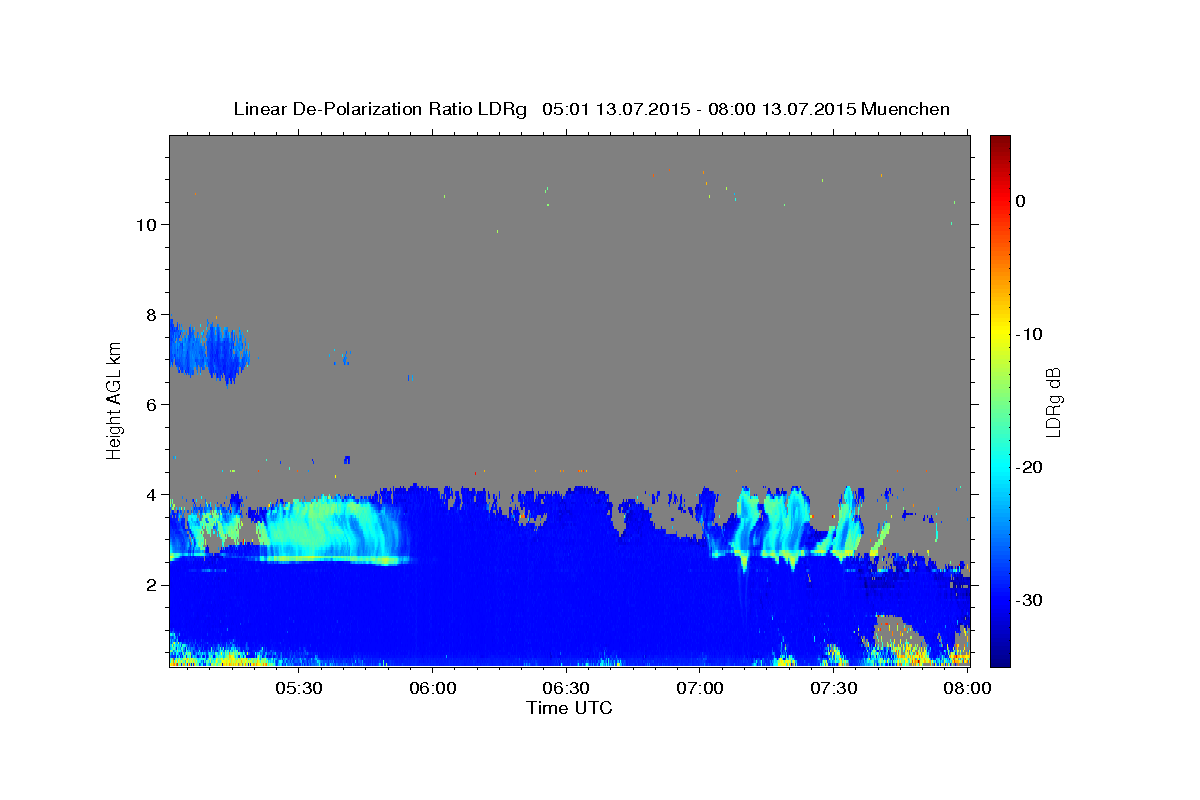Click the bright cyan-green layer near 05:40
The width and height of the screenshot is (1200, 800).
(335, 530)
